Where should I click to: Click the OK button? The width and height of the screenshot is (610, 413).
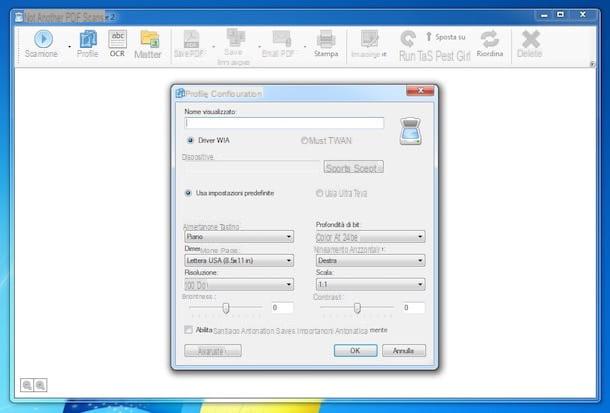(x=355, y=350)
